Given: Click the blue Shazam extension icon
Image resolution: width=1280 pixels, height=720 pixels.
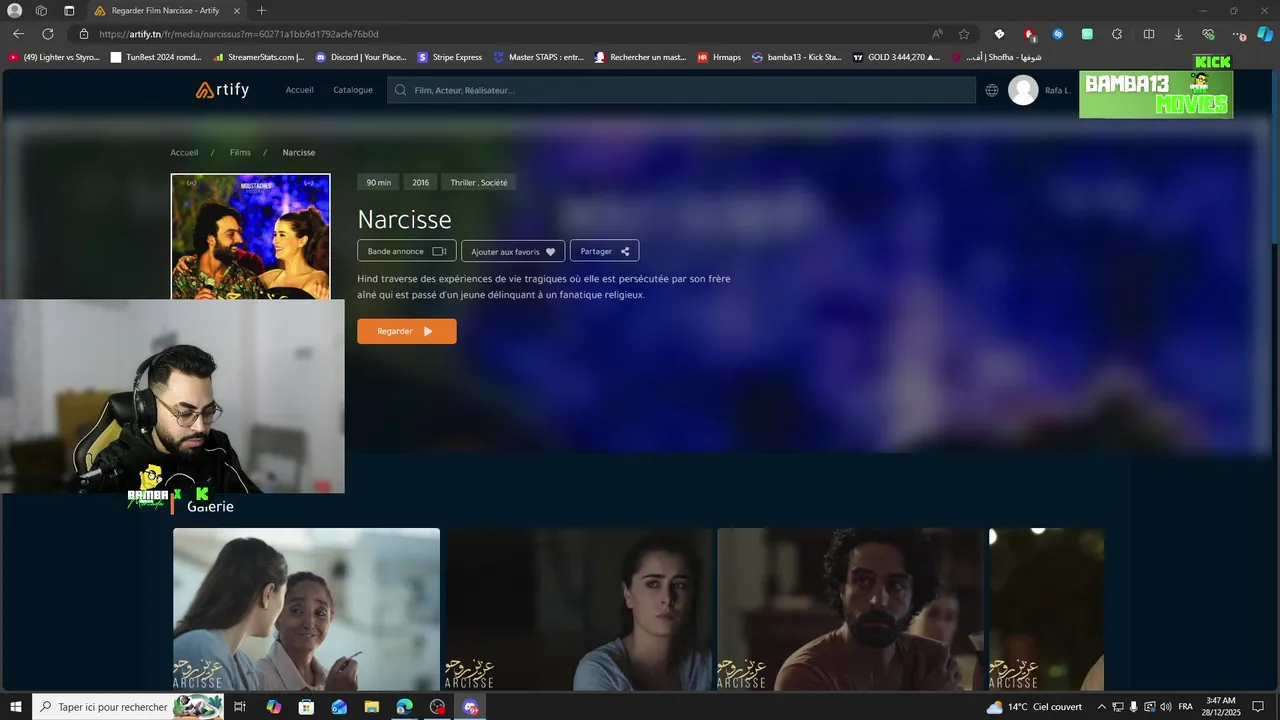Looking at the screenshot, I should 1058,34.
